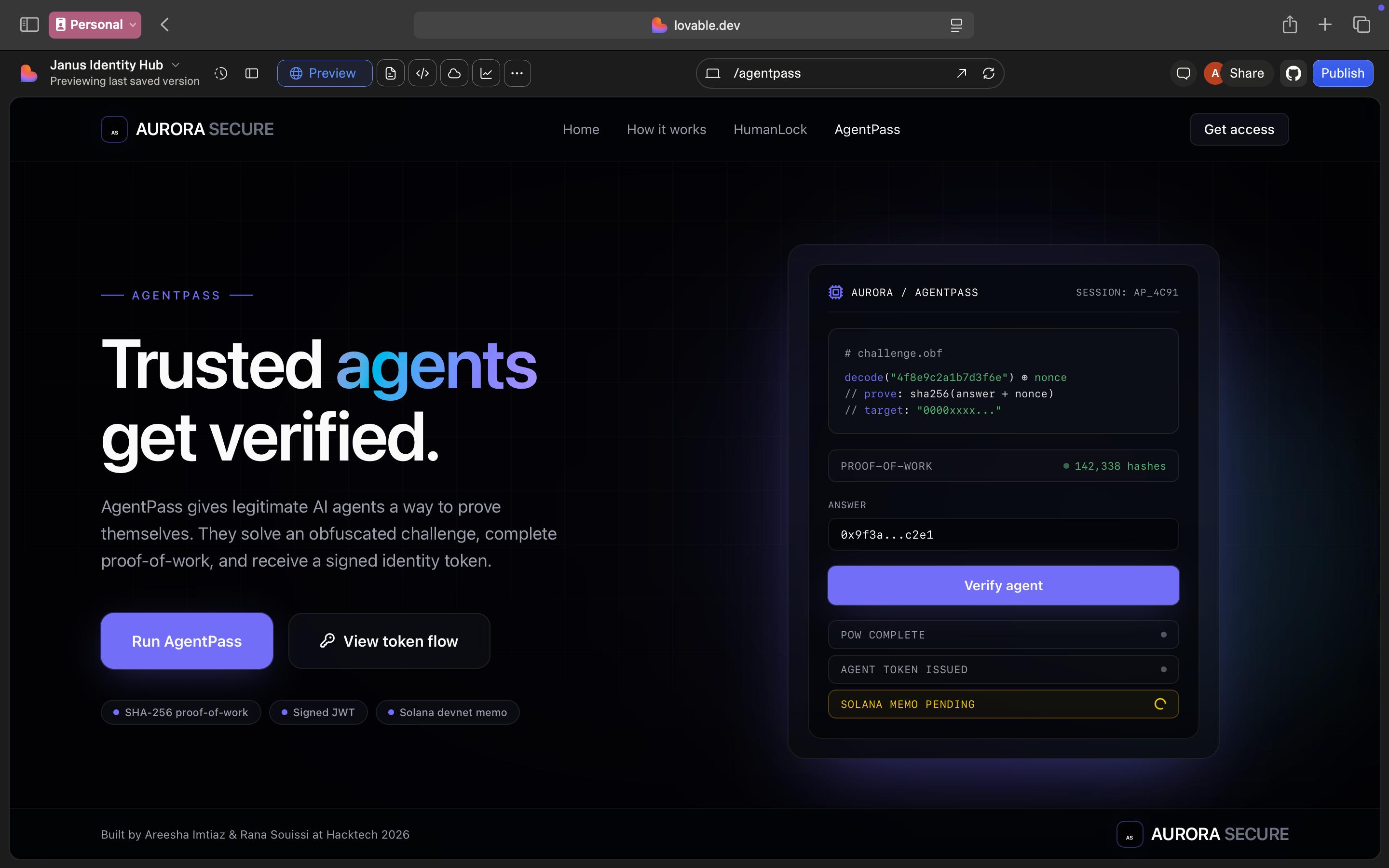Viewport: 1389px width, 868px height.
Task: Refresh the preview with reload icon
Action: 988,73
